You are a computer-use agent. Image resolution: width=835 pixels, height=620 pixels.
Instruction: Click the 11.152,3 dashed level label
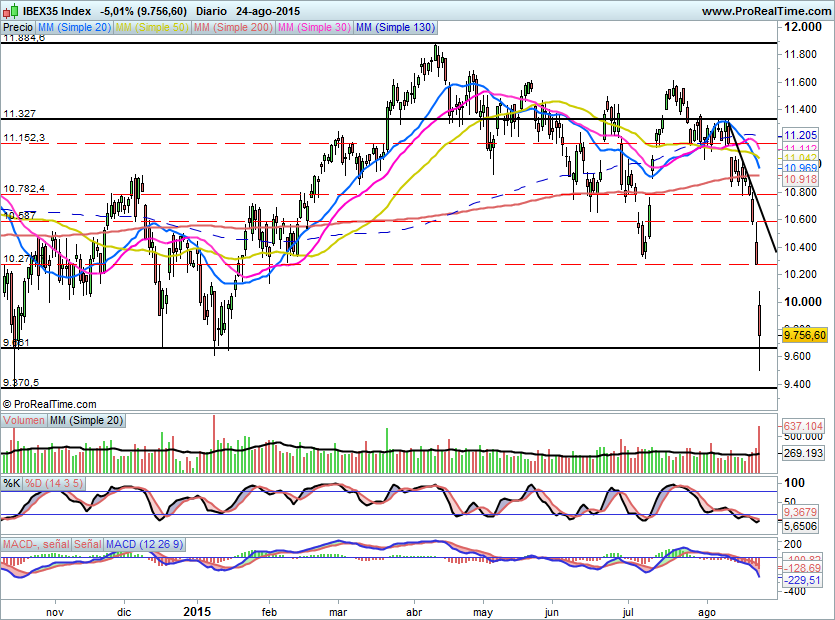click(x=24, y=137)
